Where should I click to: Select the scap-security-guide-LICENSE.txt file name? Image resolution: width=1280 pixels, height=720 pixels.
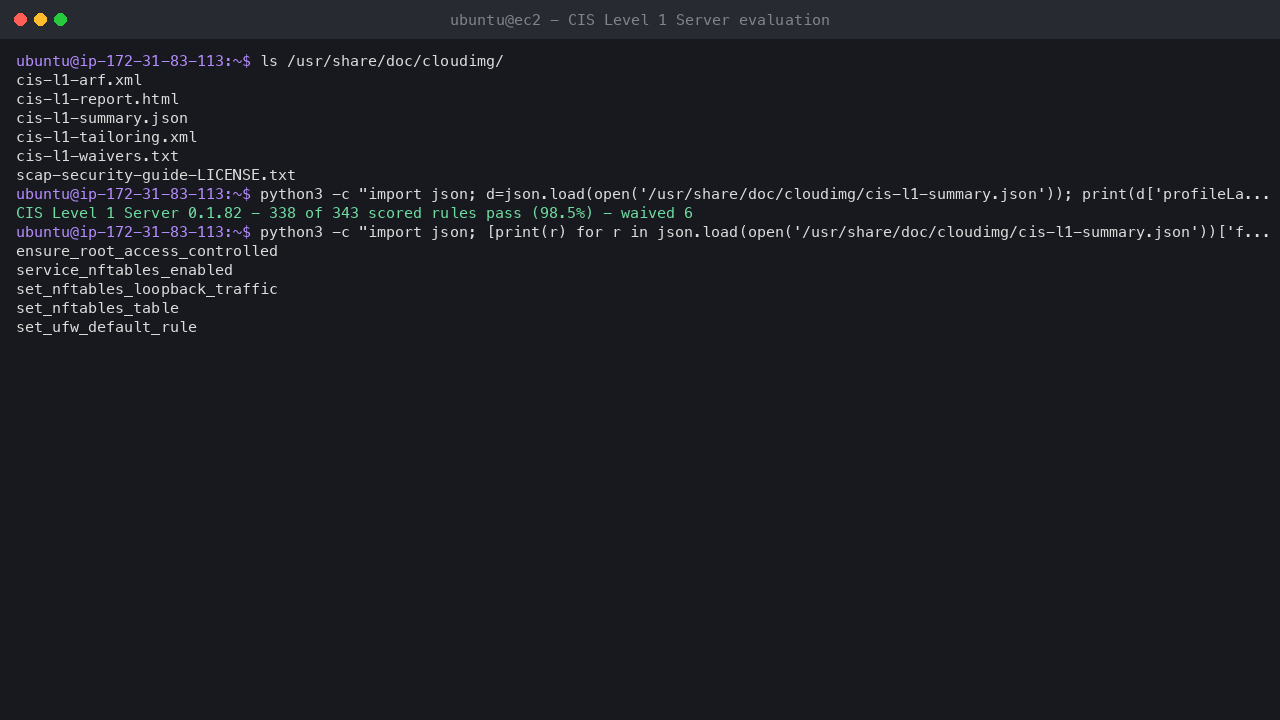156,175
